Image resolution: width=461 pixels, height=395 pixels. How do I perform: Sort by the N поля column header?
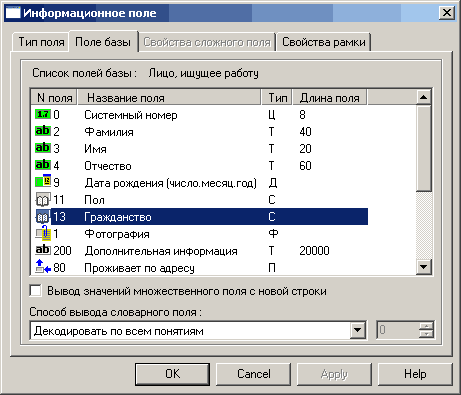[x=54, y=98]
